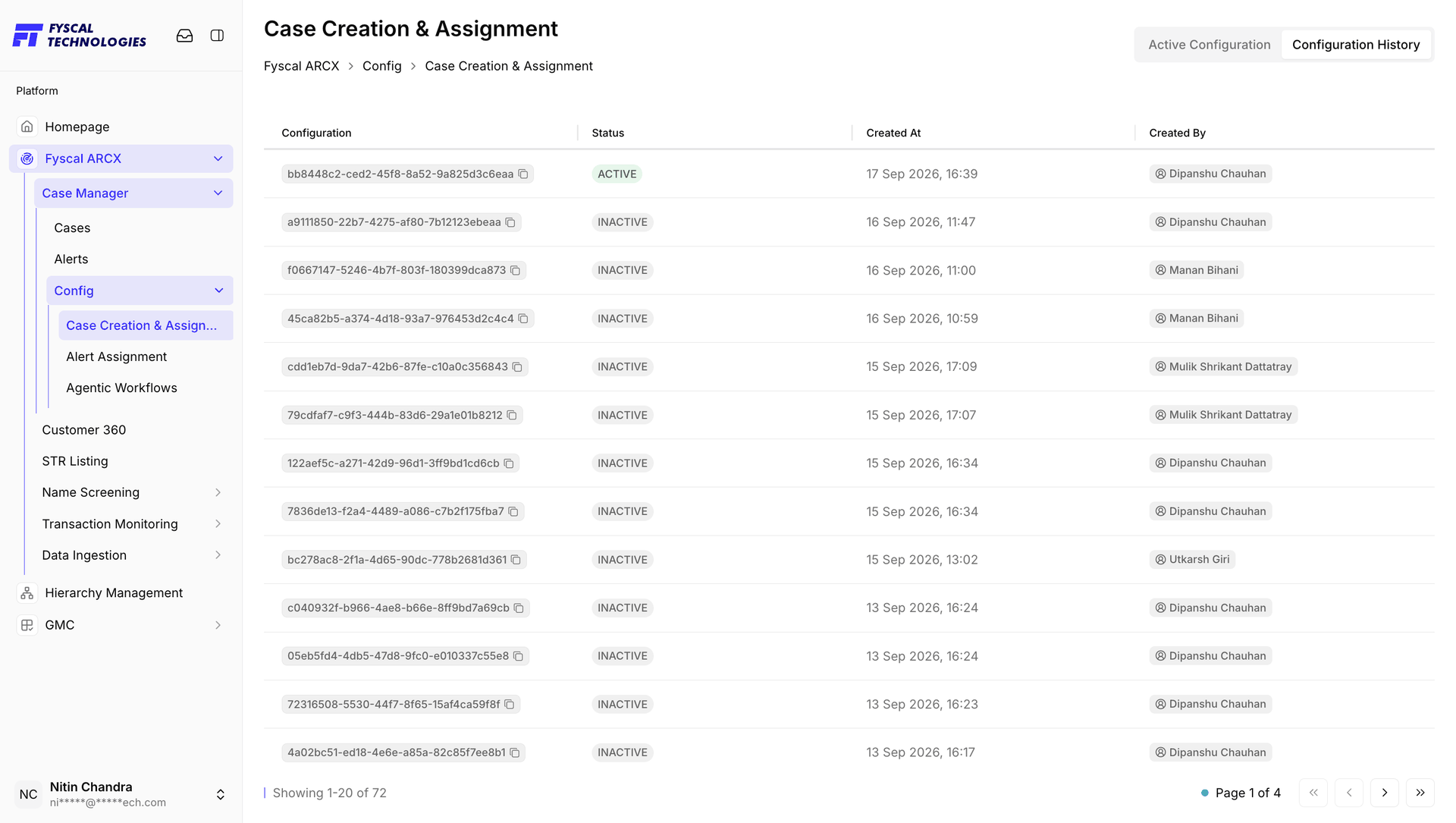Click the Hierarchy Management org-chart icon
Screen dimensions: 1456x823
[27, 593]
